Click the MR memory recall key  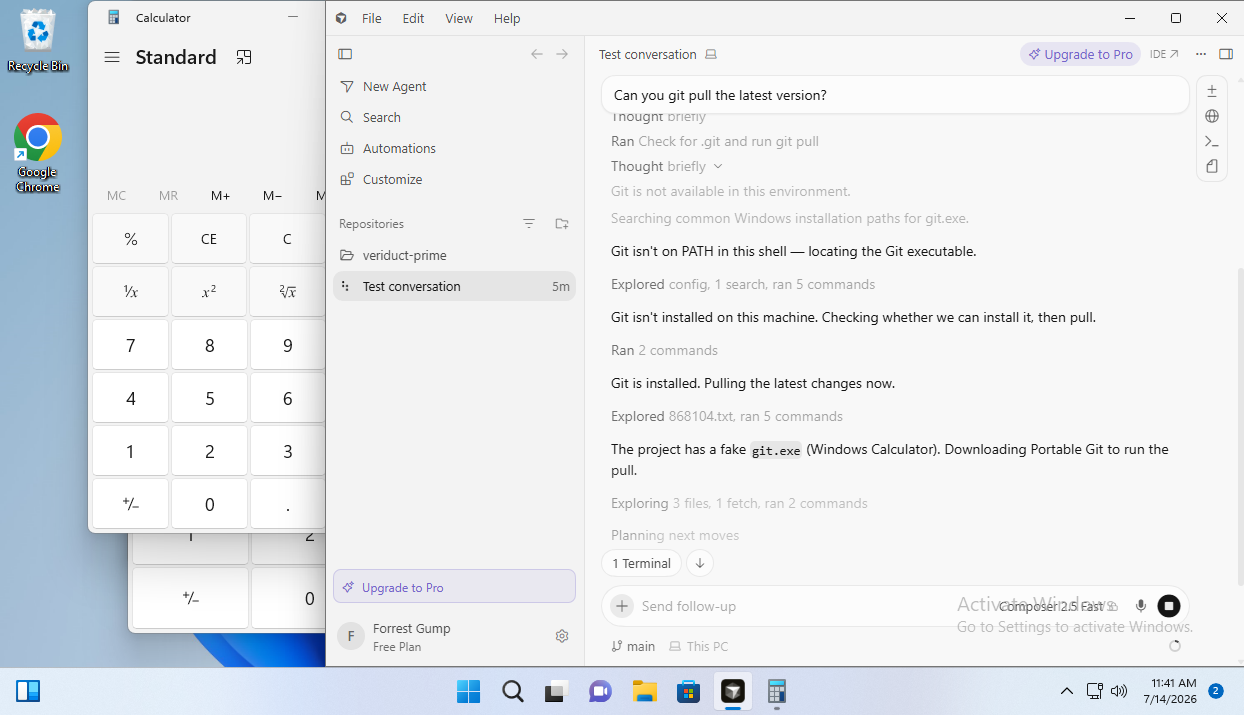pos(168,195)
